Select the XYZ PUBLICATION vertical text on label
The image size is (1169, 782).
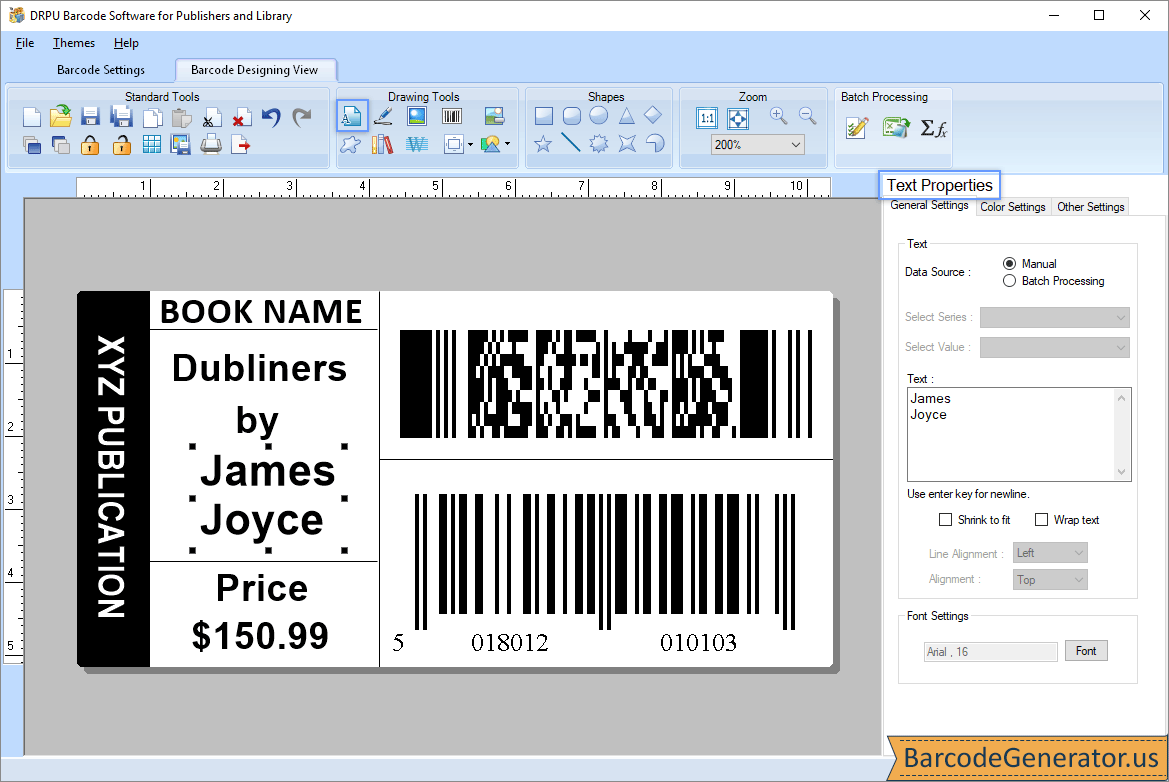click(112, 477)
